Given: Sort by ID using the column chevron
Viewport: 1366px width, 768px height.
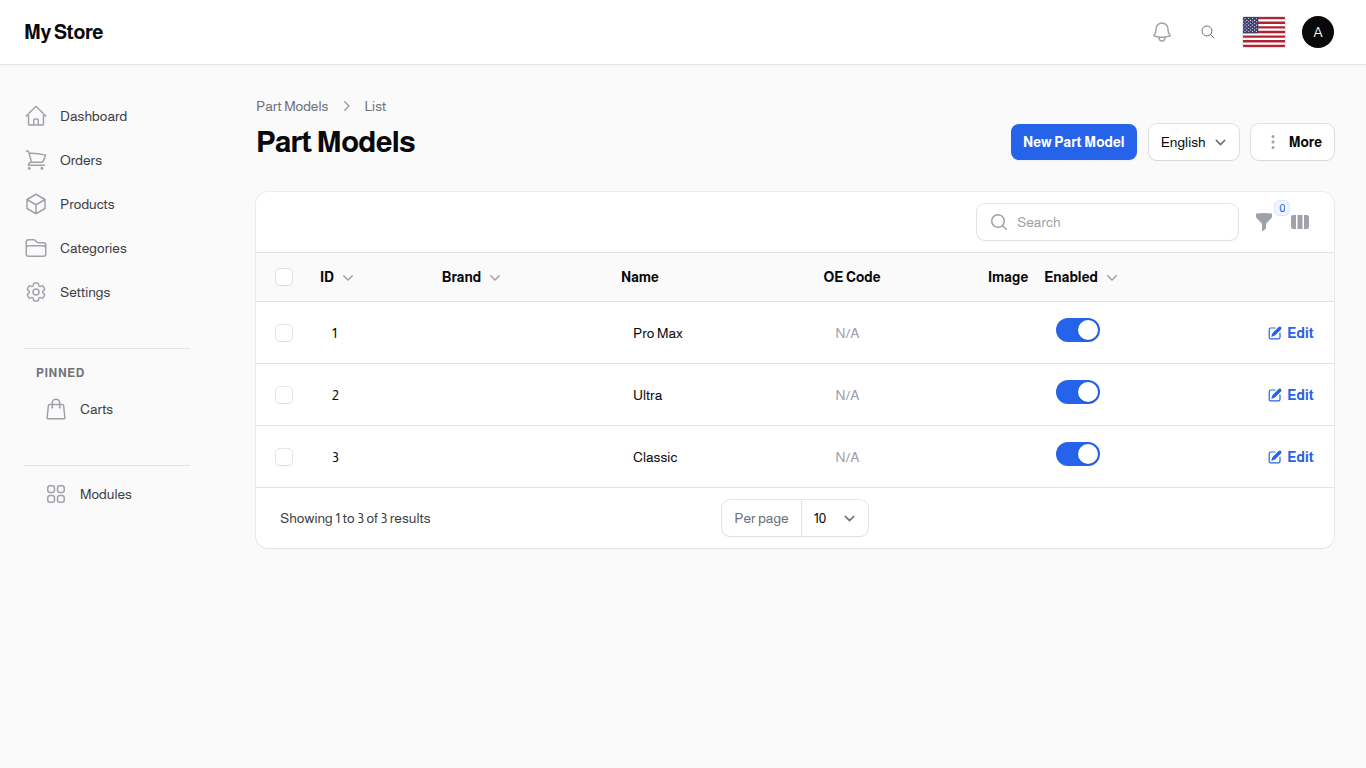Looking at the screenshot, I should [348, 277].
